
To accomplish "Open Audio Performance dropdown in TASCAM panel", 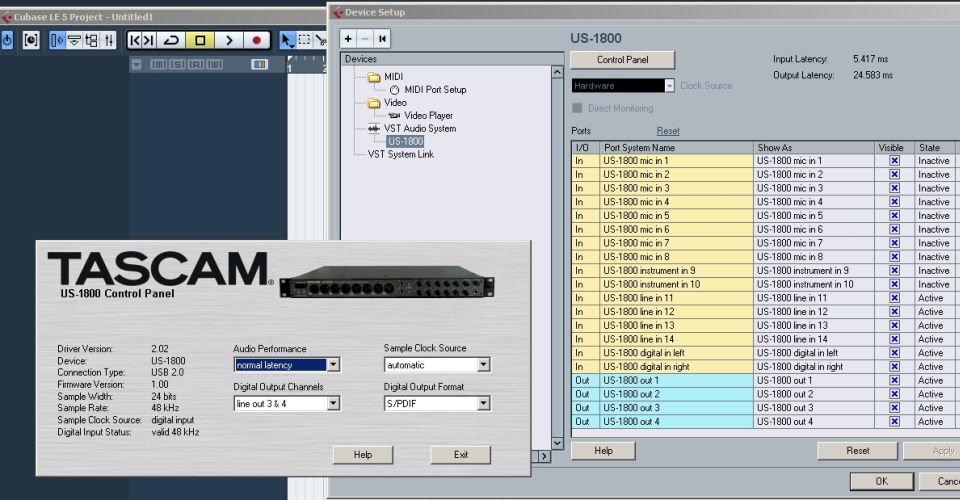I will (x=333, y=365).
